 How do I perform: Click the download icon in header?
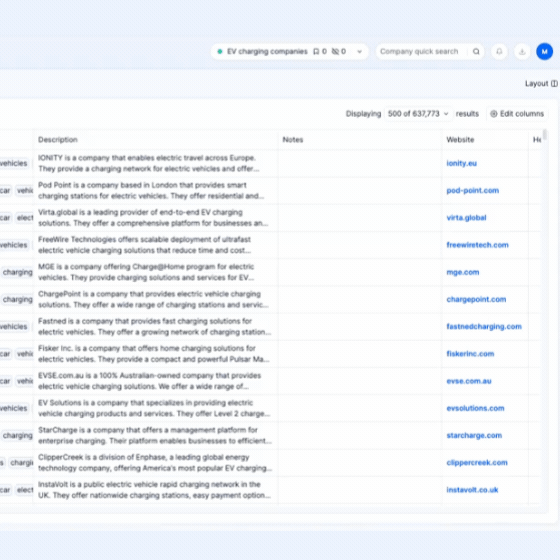coord(522,51)
